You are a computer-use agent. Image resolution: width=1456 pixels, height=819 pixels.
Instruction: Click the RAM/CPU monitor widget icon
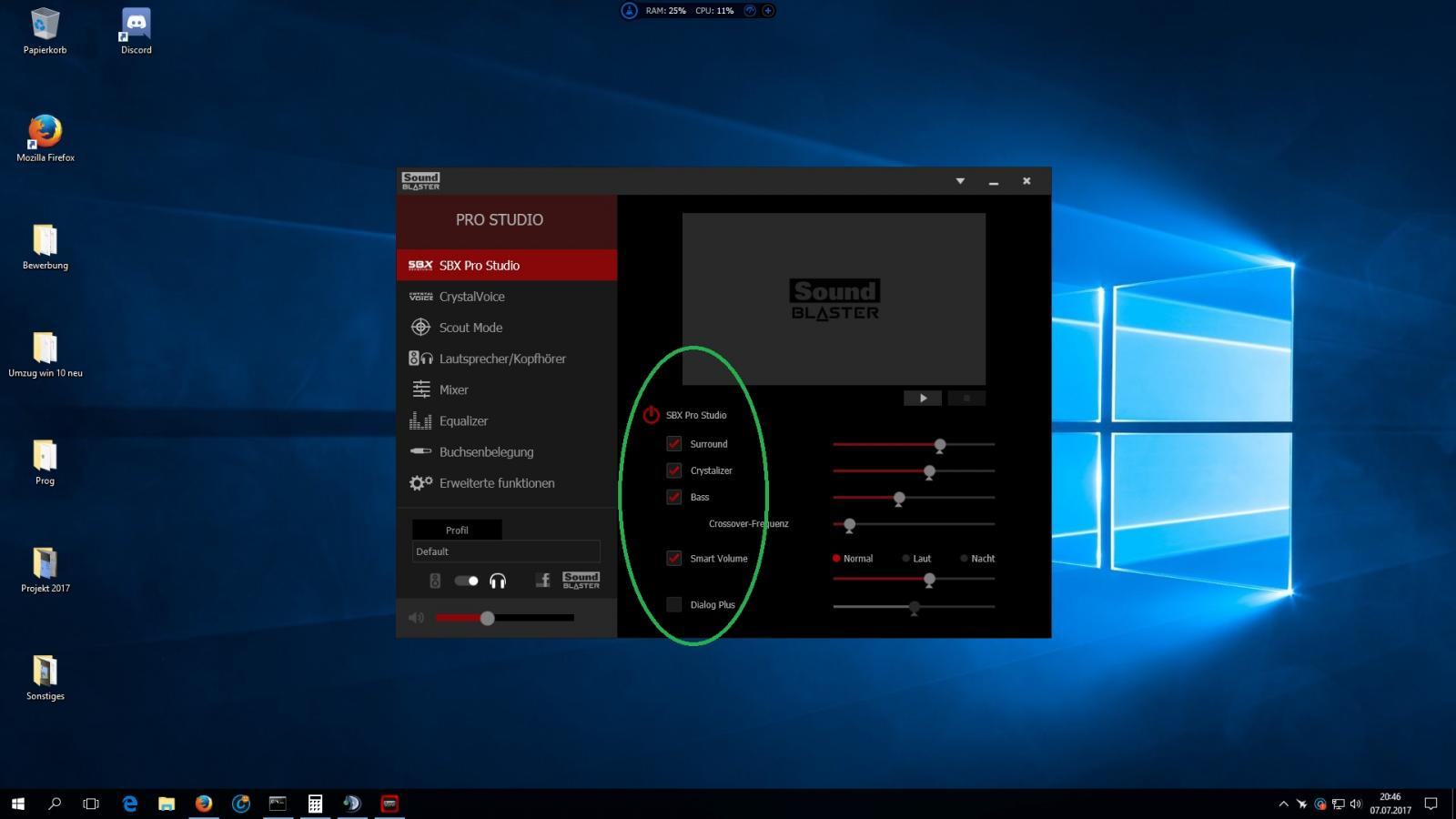pos(629,11)
